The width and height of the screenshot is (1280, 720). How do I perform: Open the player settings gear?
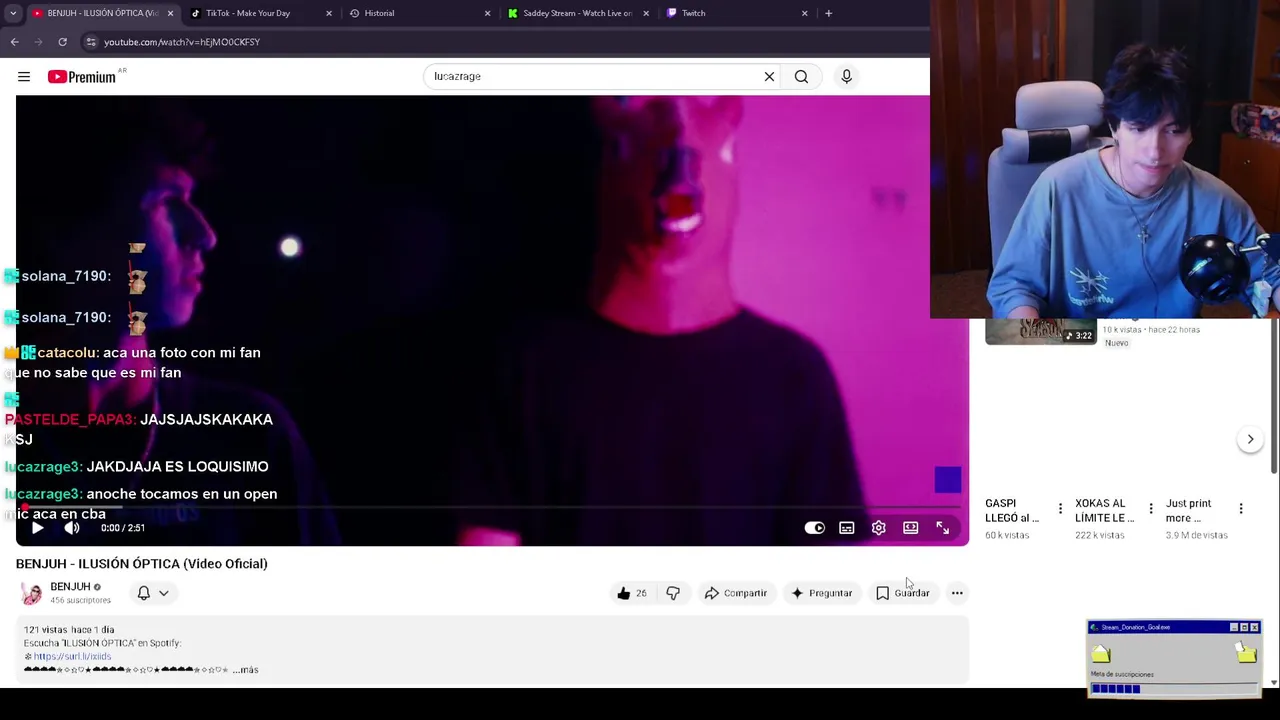[879, 528]
